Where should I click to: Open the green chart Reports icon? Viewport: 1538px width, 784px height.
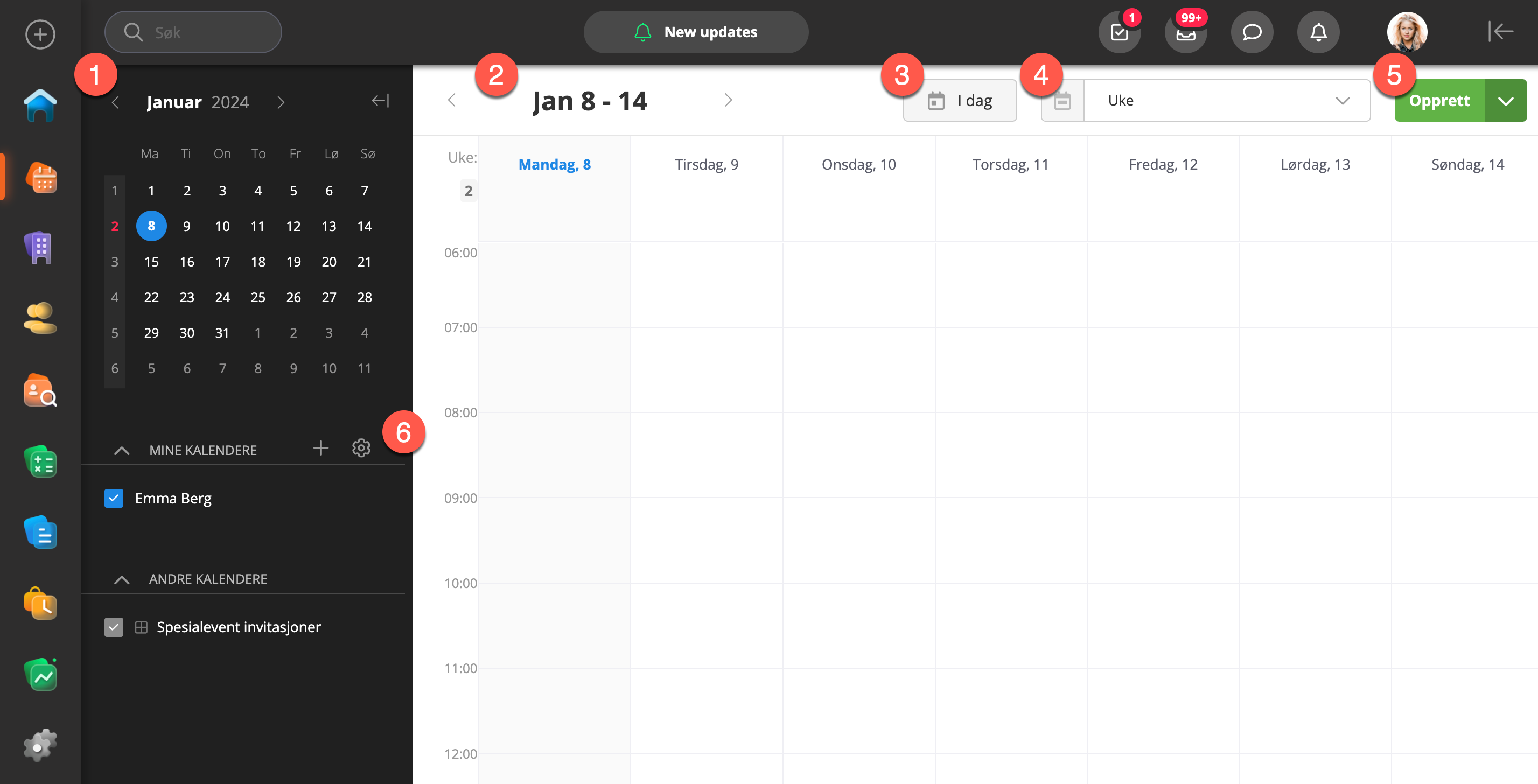(40, 675)
